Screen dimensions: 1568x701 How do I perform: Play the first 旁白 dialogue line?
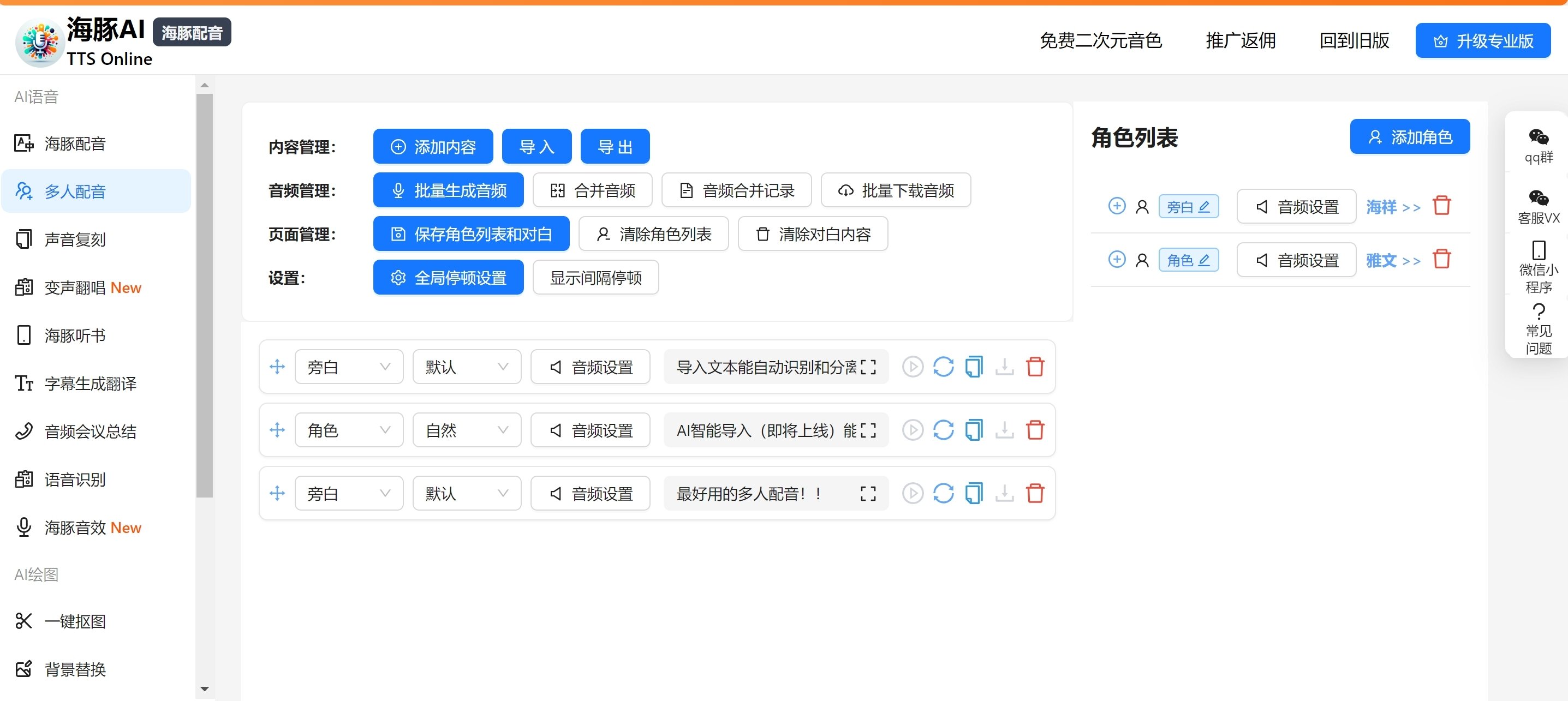(x=912, y=367)
